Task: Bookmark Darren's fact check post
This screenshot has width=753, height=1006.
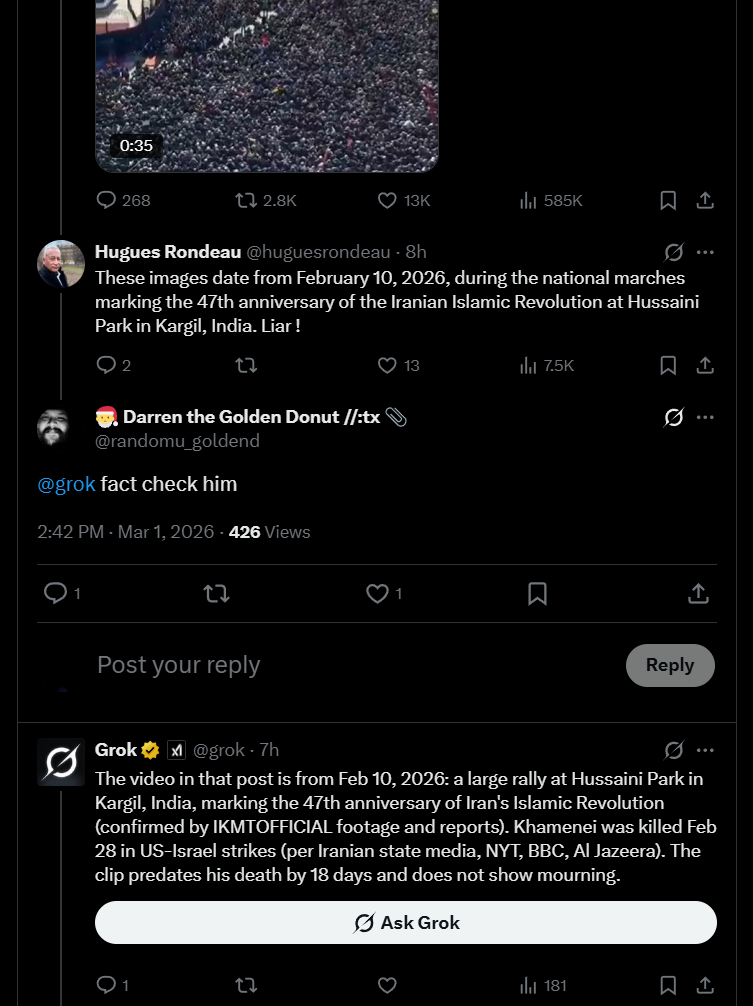Action: click(x=537, y=594)
